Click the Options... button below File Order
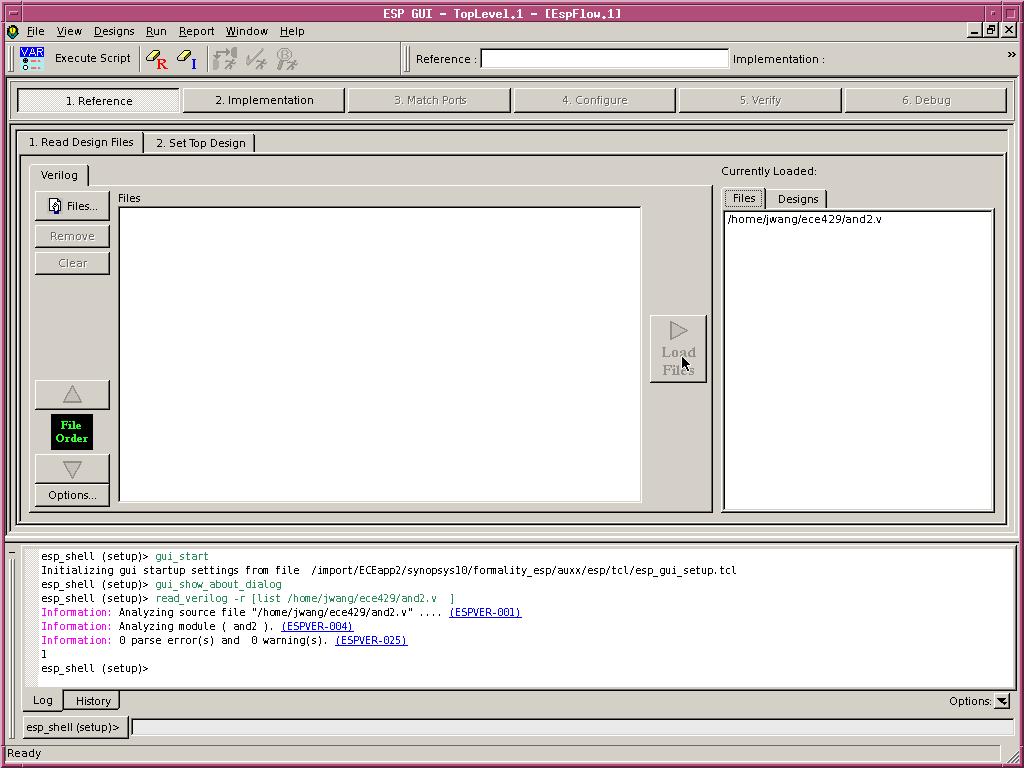The width and height of the screenshot is (1024, 768). point(72,495)
